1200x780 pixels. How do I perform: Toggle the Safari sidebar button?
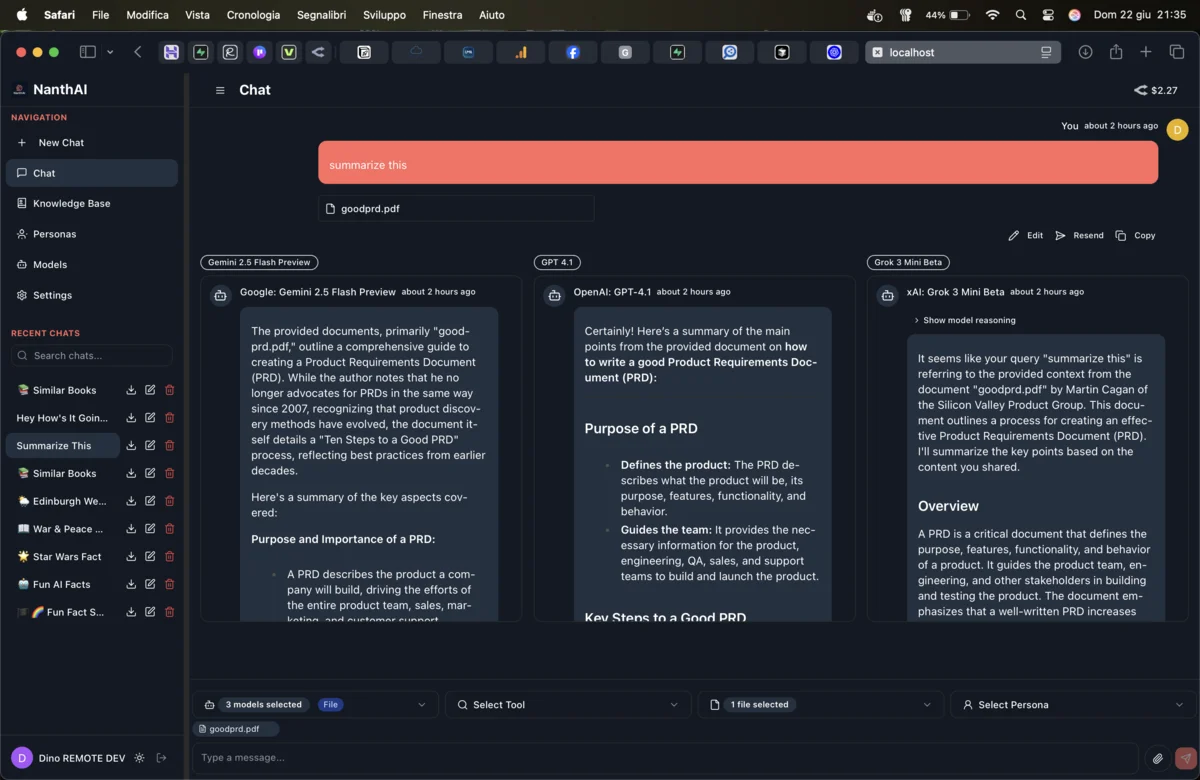pos(88,52)
